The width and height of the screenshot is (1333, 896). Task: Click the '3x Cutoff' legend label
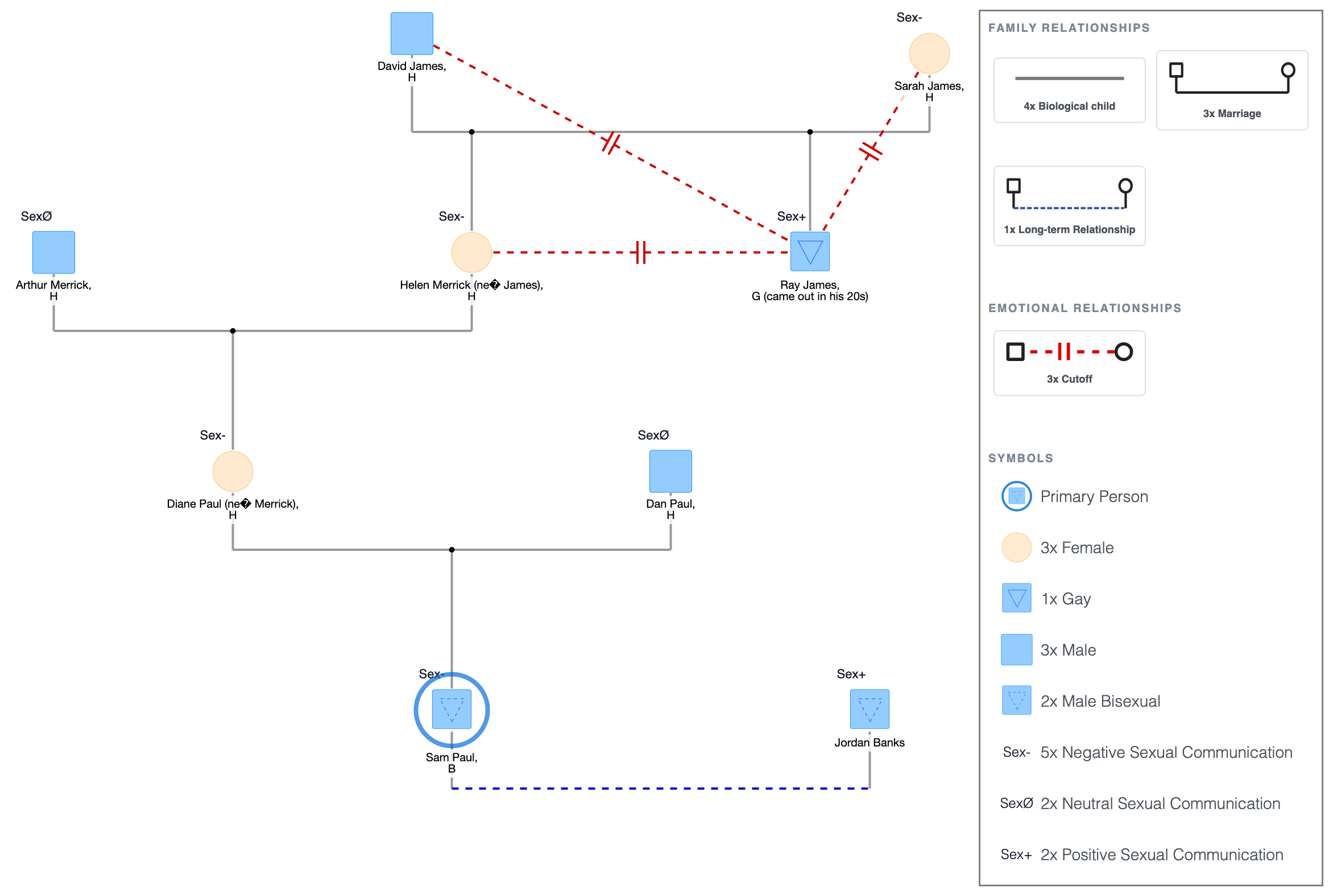1069,379
